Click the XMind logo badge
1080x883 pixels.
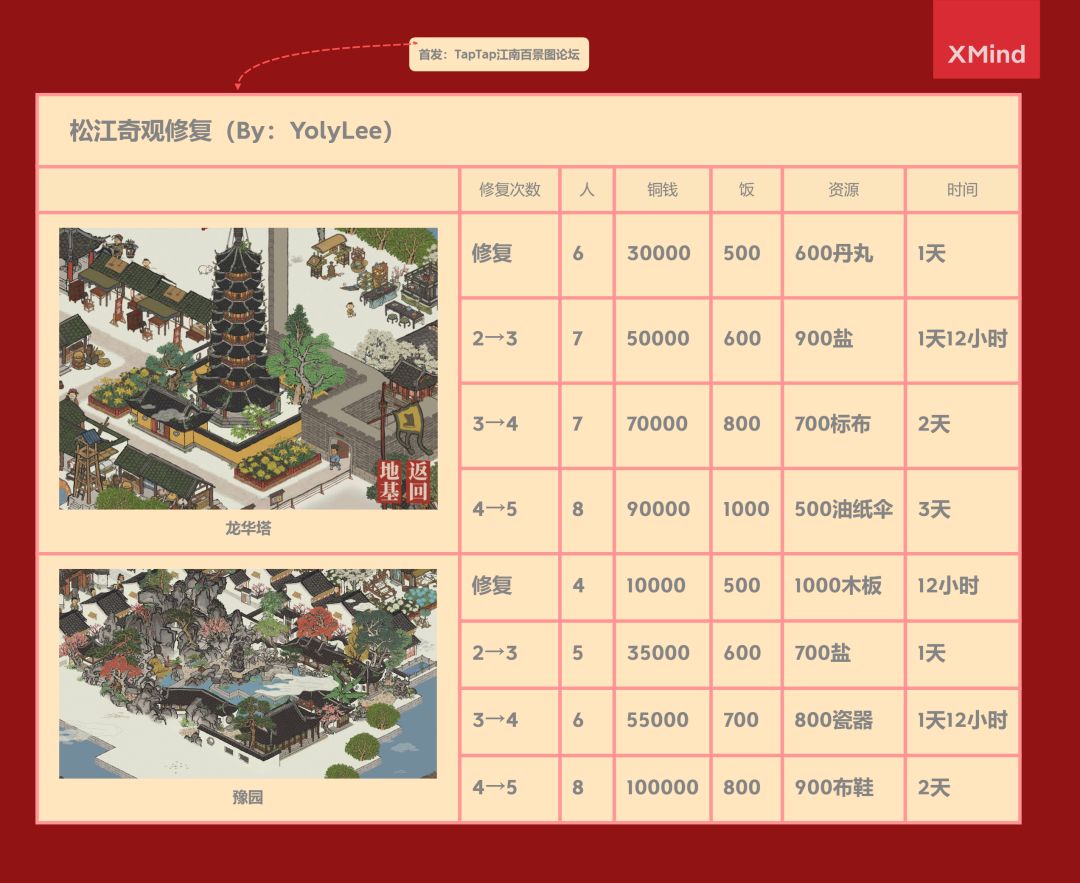[x=986, y=39]
